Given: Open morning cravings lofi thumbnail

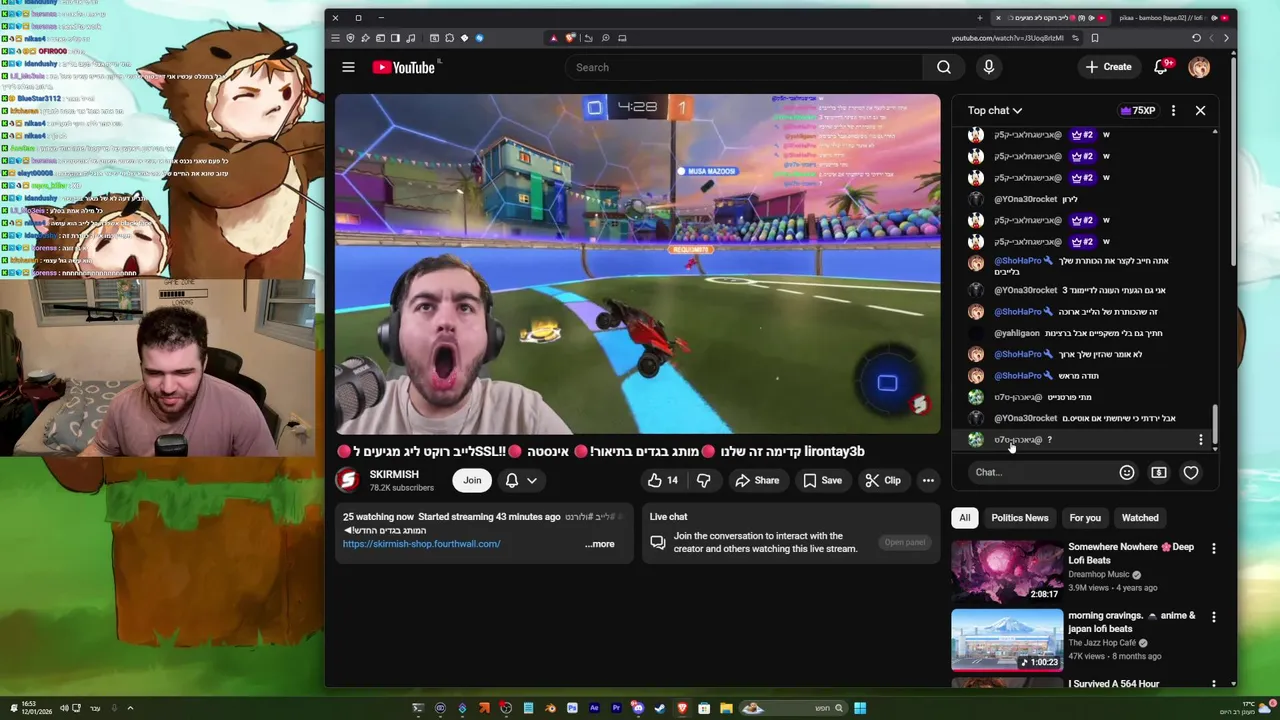Looking at the screenshot, I should tap(1007, 640).
